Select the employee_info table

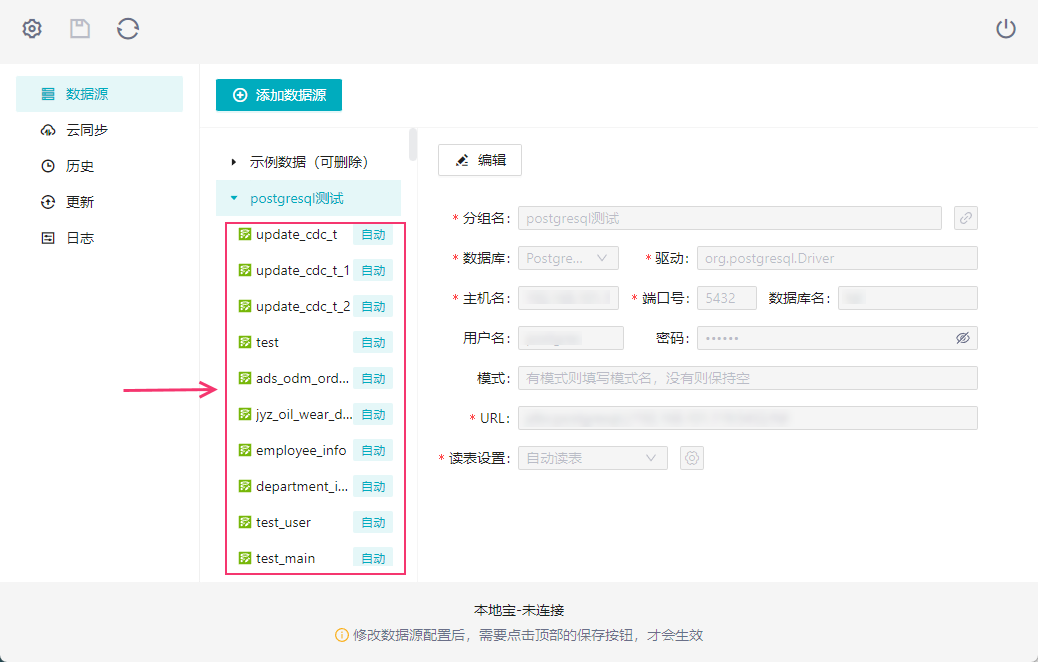pyautogui.click(x=301, y=450)
